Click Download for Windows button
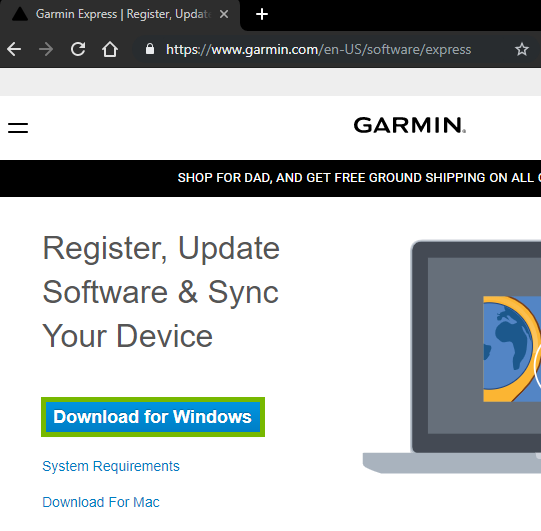 coord(153,417)
